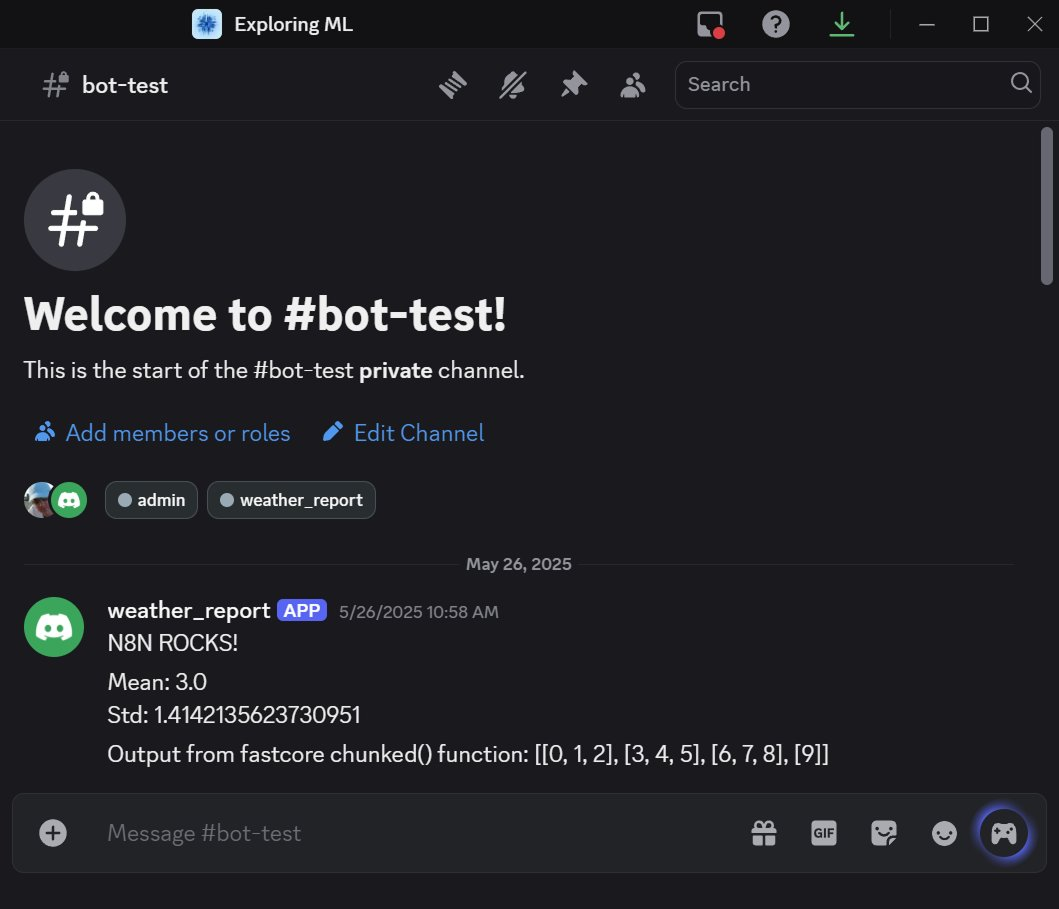The height and width of the screenshot is (909, 1059).
Task: Select the admin role pill
Action: point(150,499)
